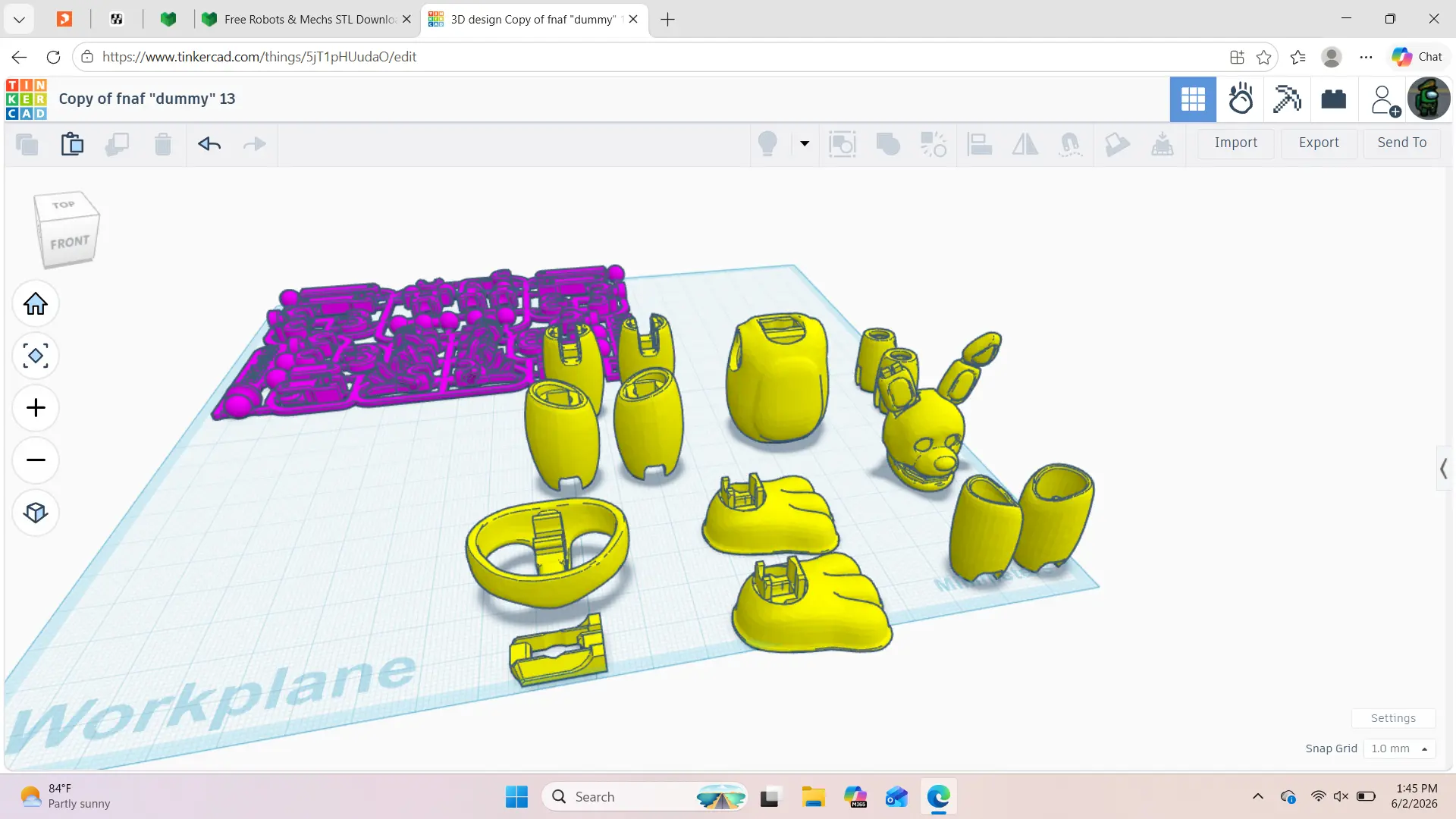Click the view cube TOP face
The image size is (1456, 819).
point(64,205)
